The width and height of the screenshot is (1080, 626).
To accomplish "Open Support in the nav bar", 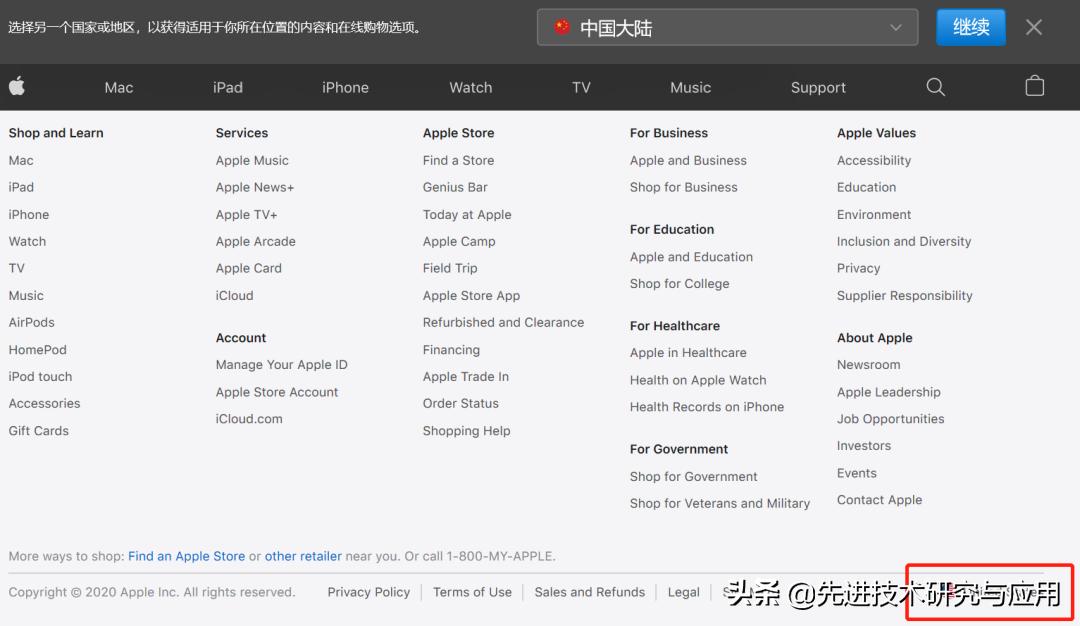I will pos(818,87).
